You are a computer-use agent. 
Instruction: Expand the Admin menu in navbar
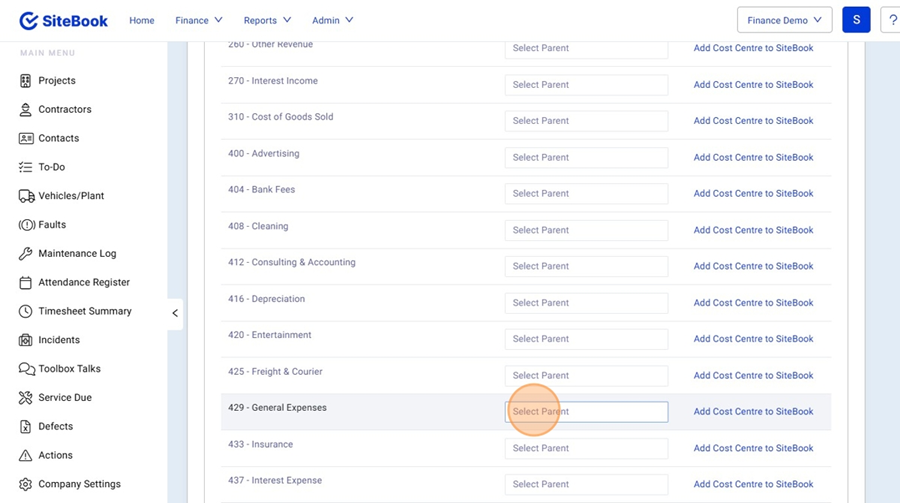pyautogui.click(x=332, y=20)
